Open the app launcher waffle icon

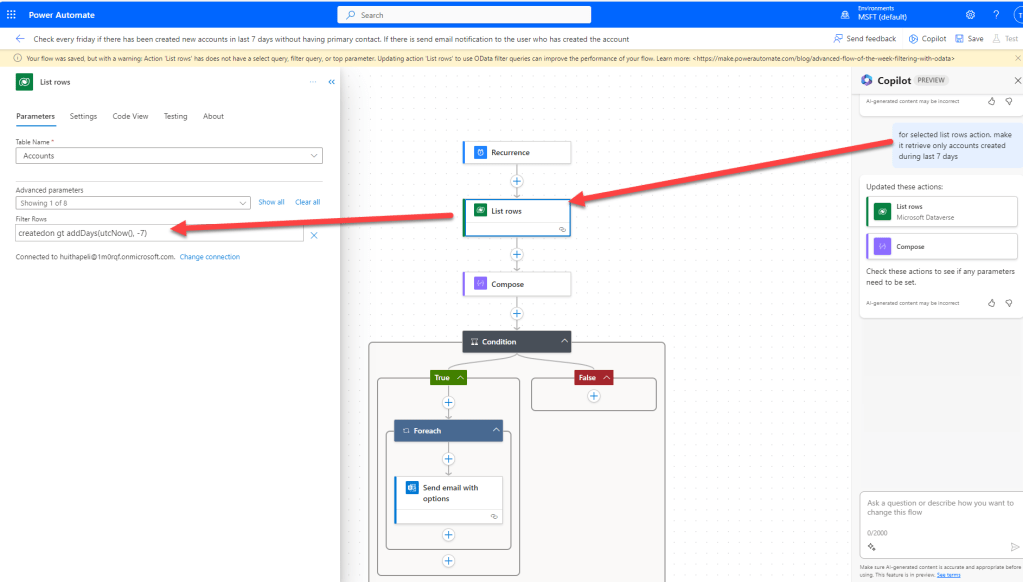click(11, 15)
